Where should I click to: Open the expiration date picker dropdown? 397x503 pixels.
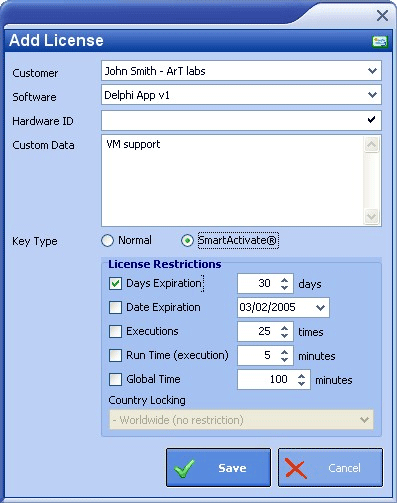320,308
